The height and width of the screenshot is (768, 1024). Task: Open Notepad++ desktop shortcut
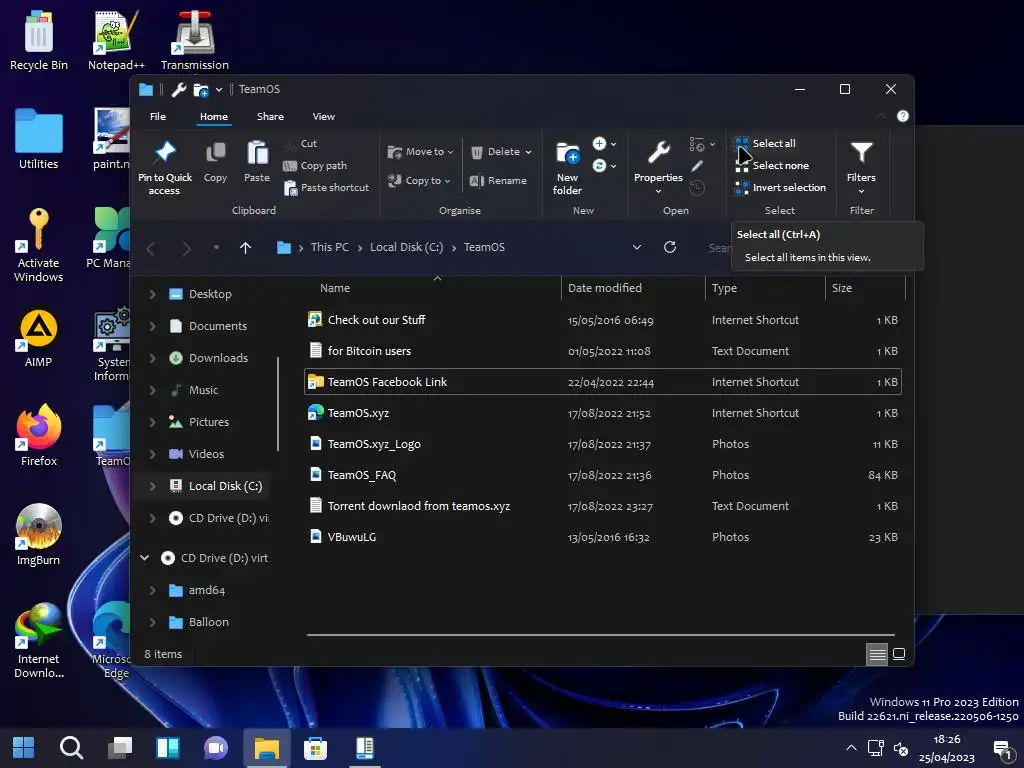(116, 39)
